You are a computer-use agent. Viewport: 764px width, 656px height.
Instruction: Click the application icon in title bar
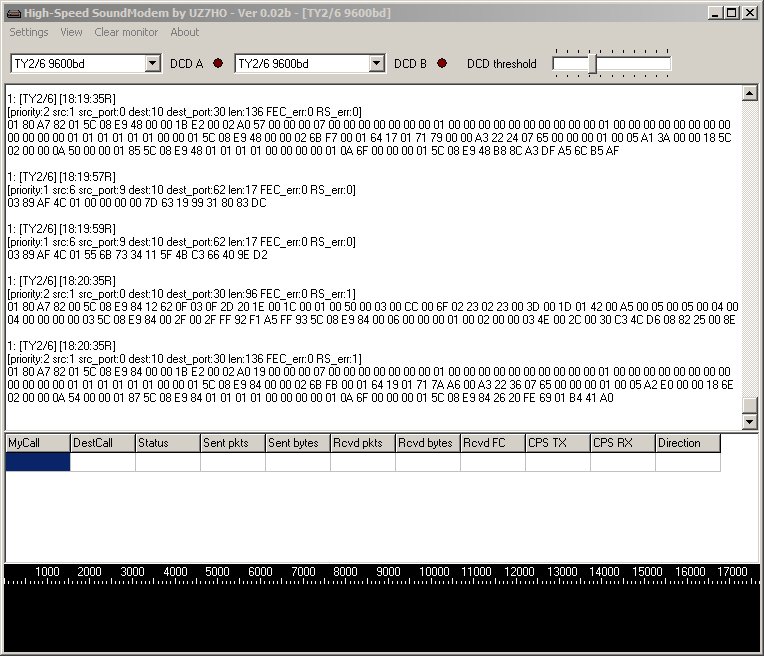point(14,13)
